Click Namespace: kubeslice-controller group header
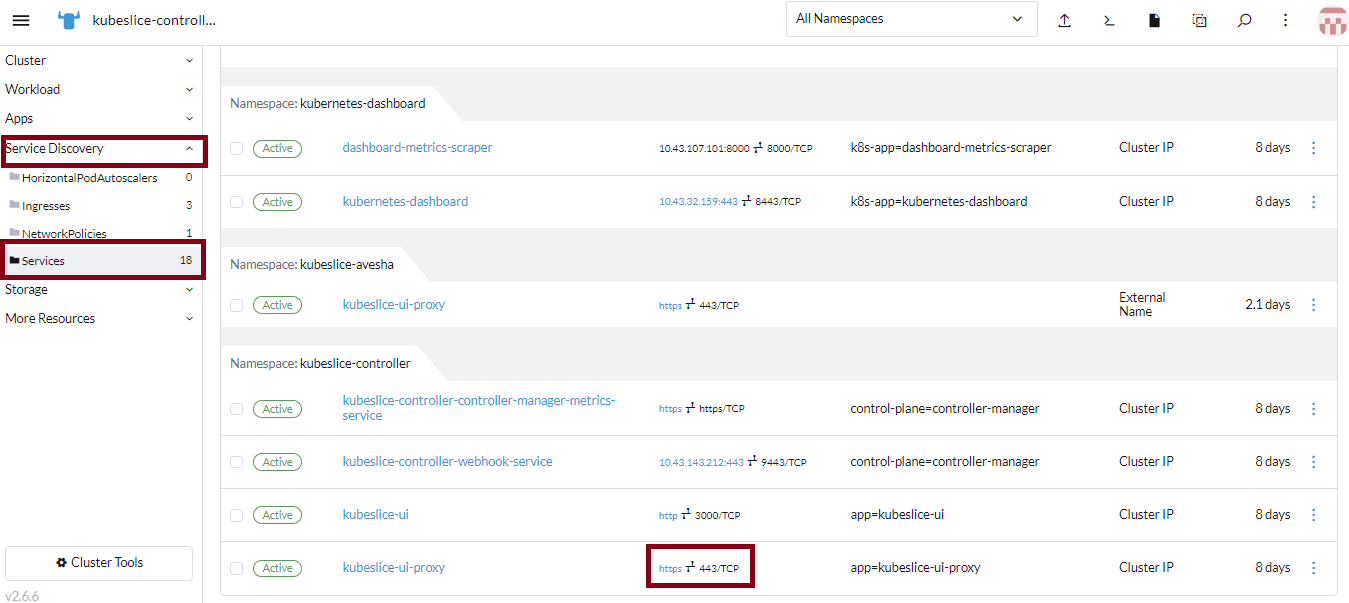Screen dimensions: 1349x603 point(320,363)
